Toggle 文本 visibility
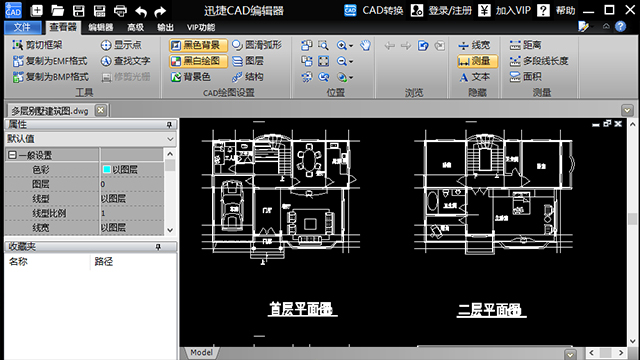640x360 pixels. point(474,77)
